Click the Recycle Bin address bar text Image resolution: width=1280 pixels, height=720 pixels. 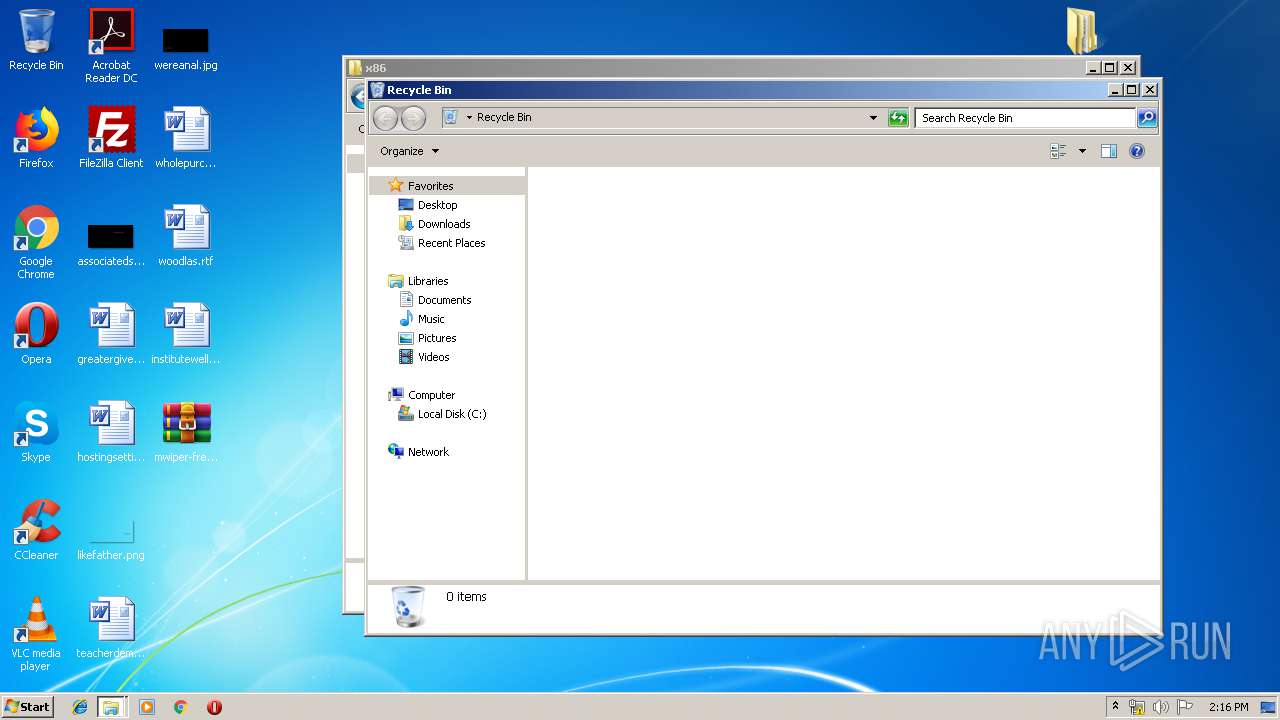coord(504,118)
